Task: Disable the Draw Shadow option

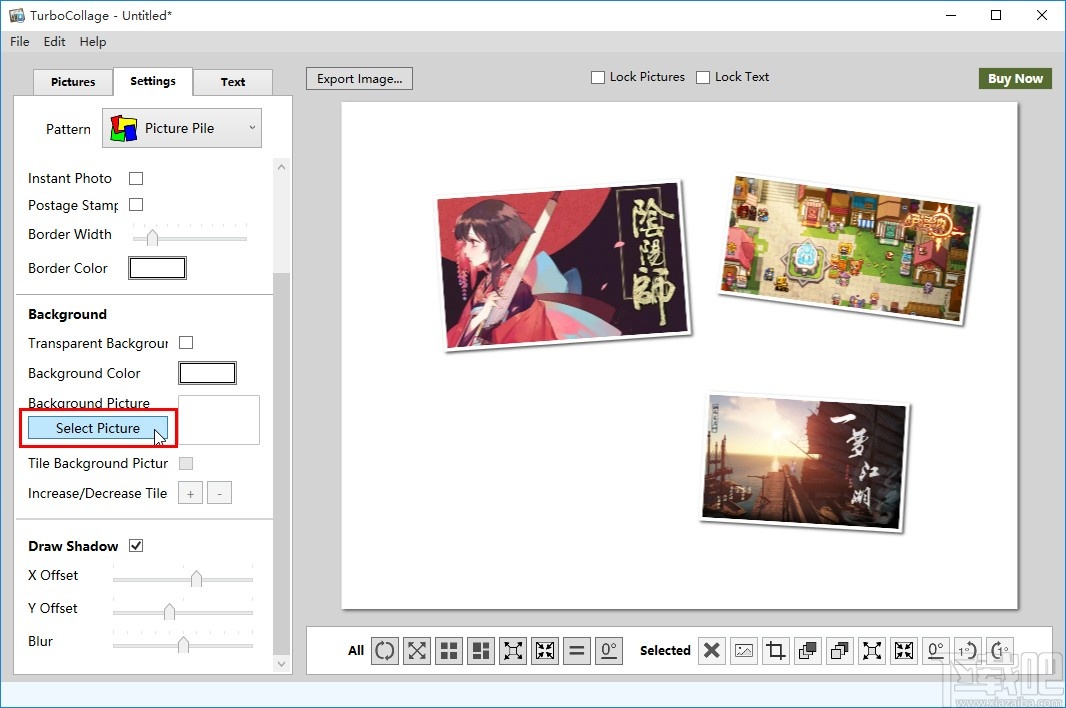Action: [x=137, y=546]
